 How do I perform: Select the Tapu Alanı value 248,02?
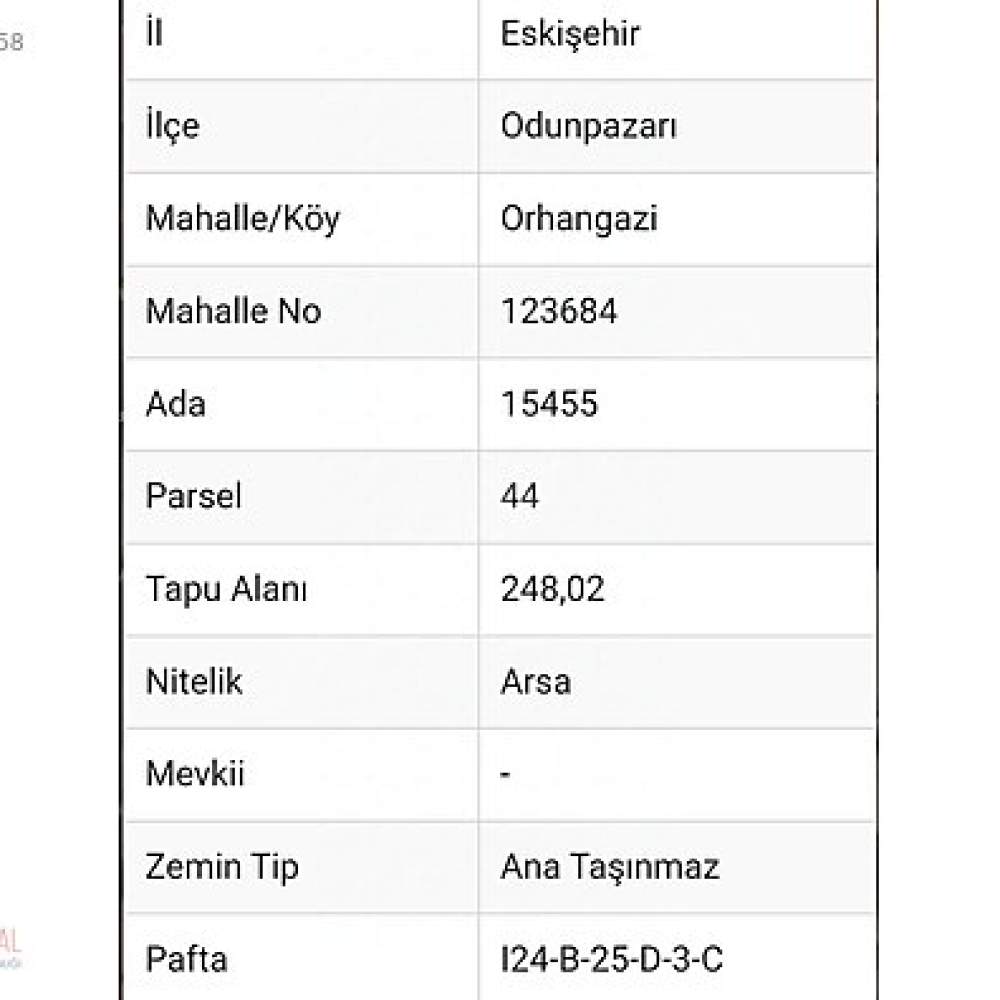click(552, 589)
